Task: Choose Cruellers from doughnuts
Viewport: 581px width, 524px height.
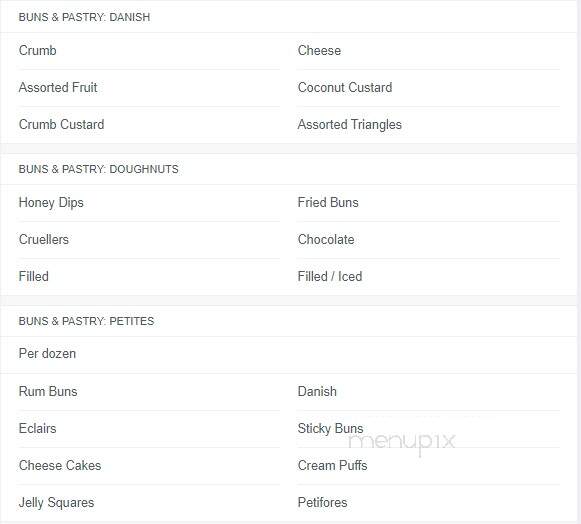Action: (44, 239)
